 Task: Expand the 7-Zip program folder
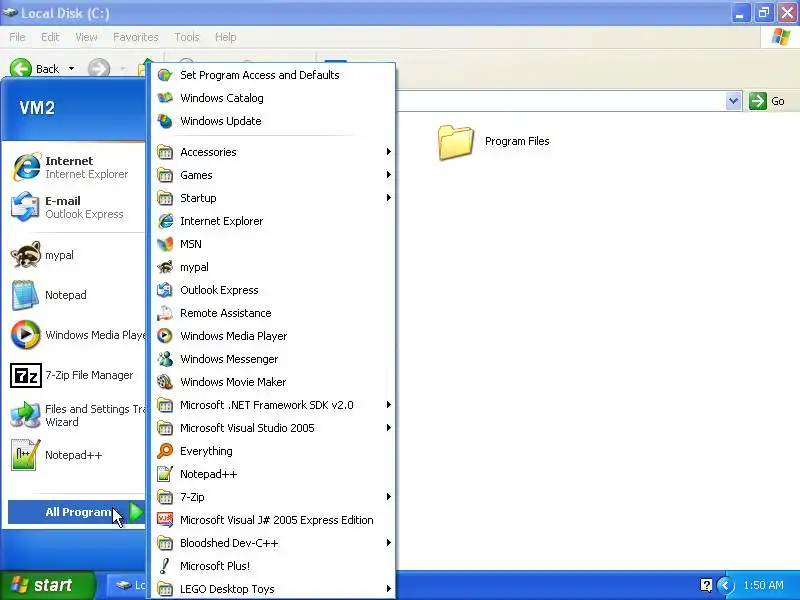[271, 497]
